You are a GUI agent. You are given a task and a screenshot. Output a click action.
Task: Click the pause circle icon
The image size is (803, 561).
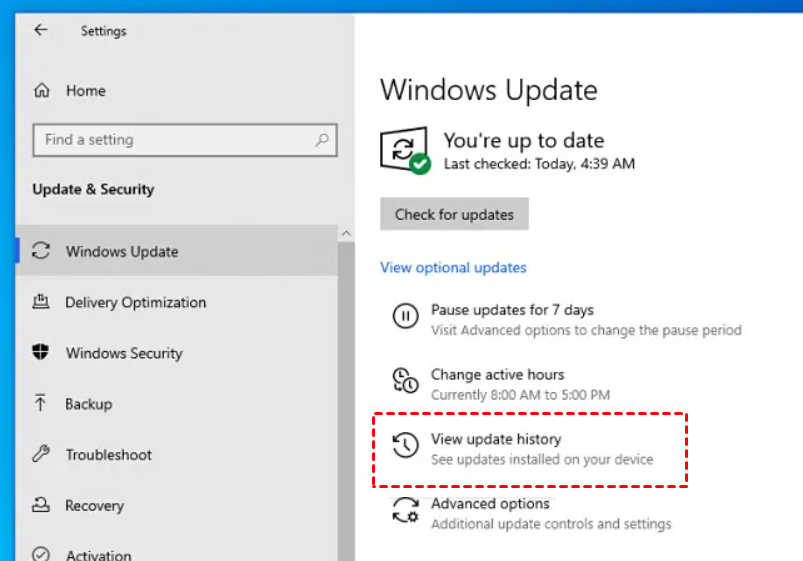pos(406,316)
